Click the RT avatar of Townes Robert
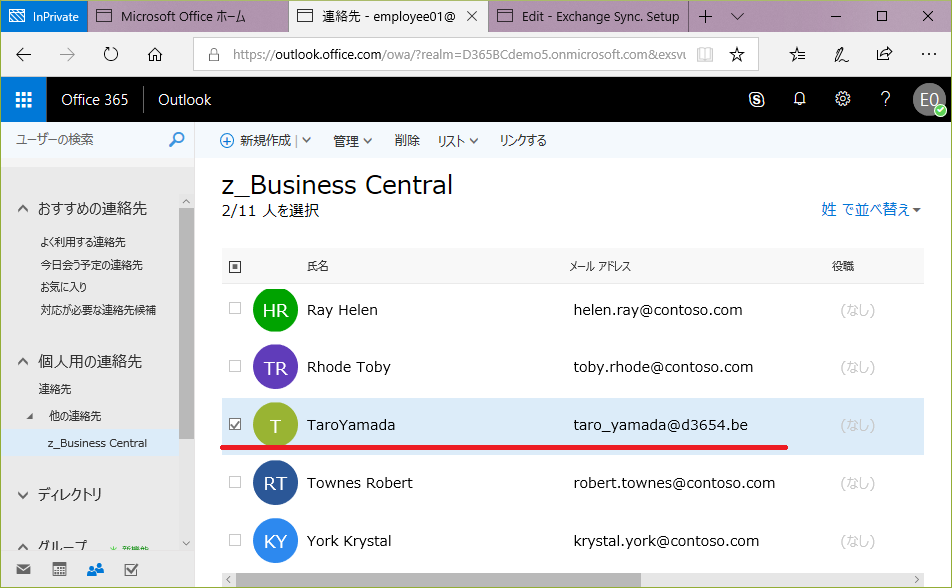The width and height of the screenshot is (952, 588). coord(275,483)
